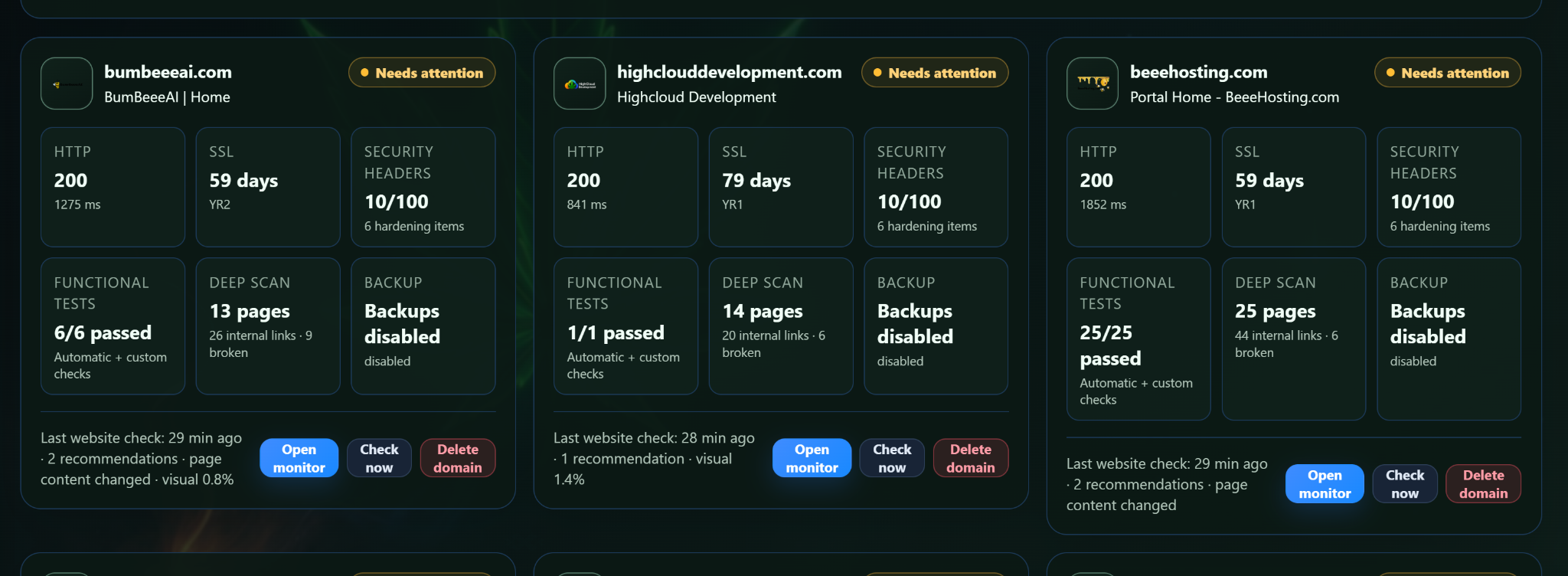Image resolution: width=1568 pixels, height=576 pixels.
Task: Open Security Headers tile on beehosting.com
Action: pyautogui.click(x=1449, y=187)
